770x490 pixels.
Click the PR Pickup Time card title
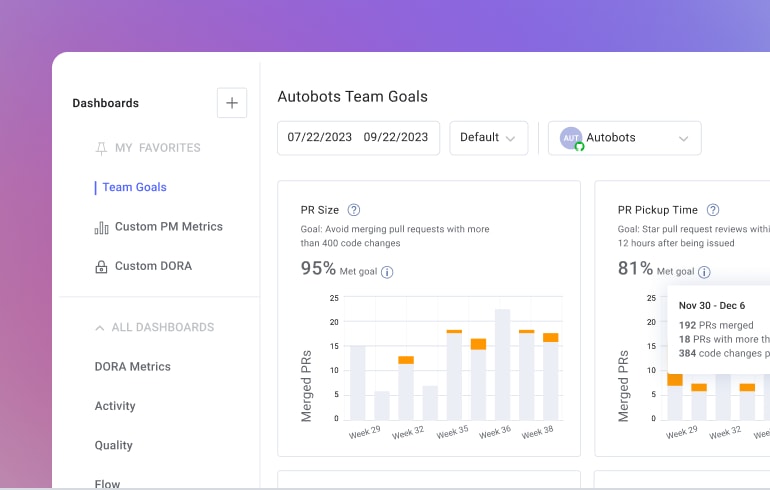pyautogui.click(x=658, y=210)
